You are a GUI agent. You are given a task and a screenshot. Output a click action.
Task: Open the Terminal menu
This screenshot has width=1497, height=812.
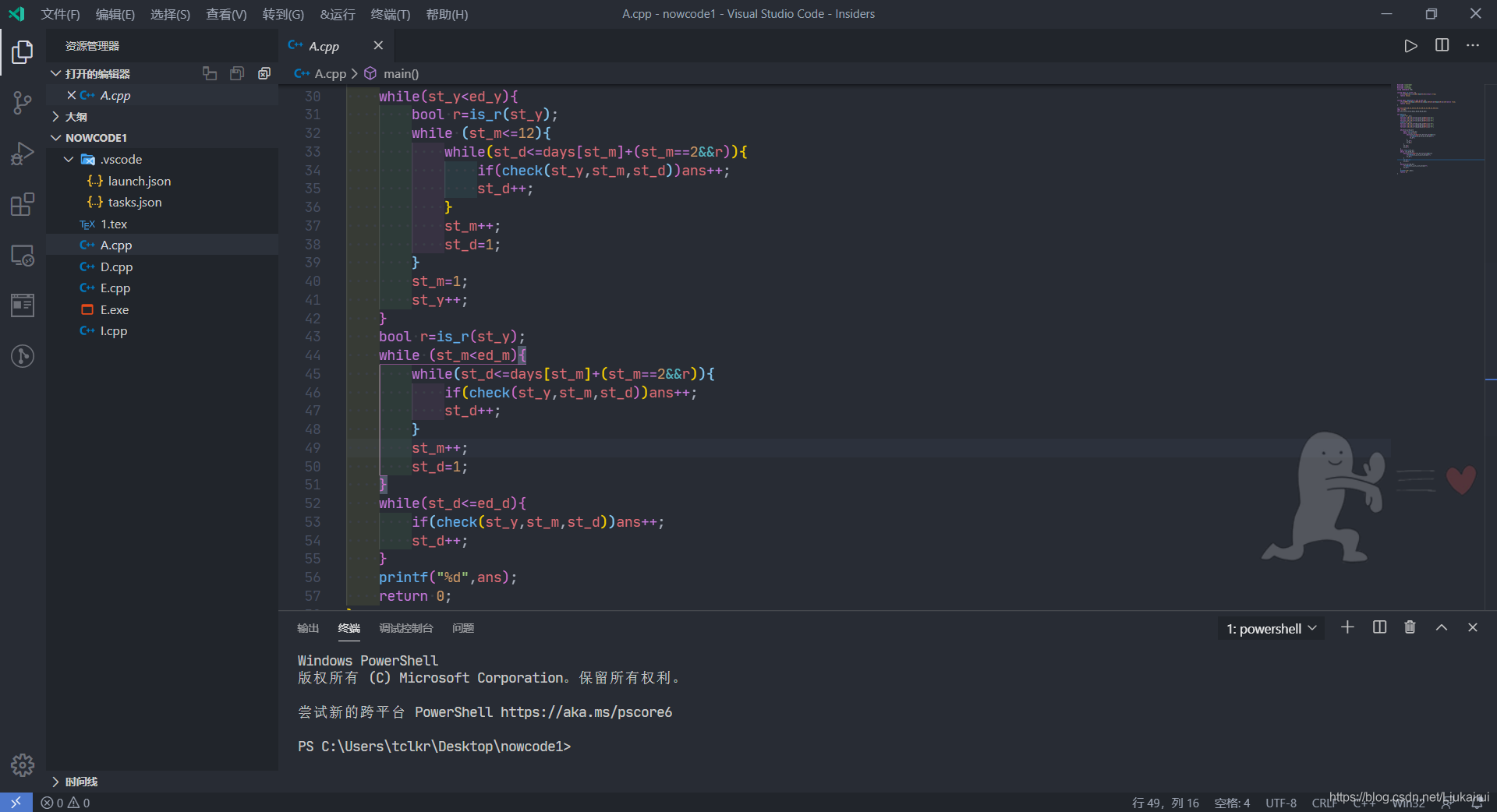391,14
